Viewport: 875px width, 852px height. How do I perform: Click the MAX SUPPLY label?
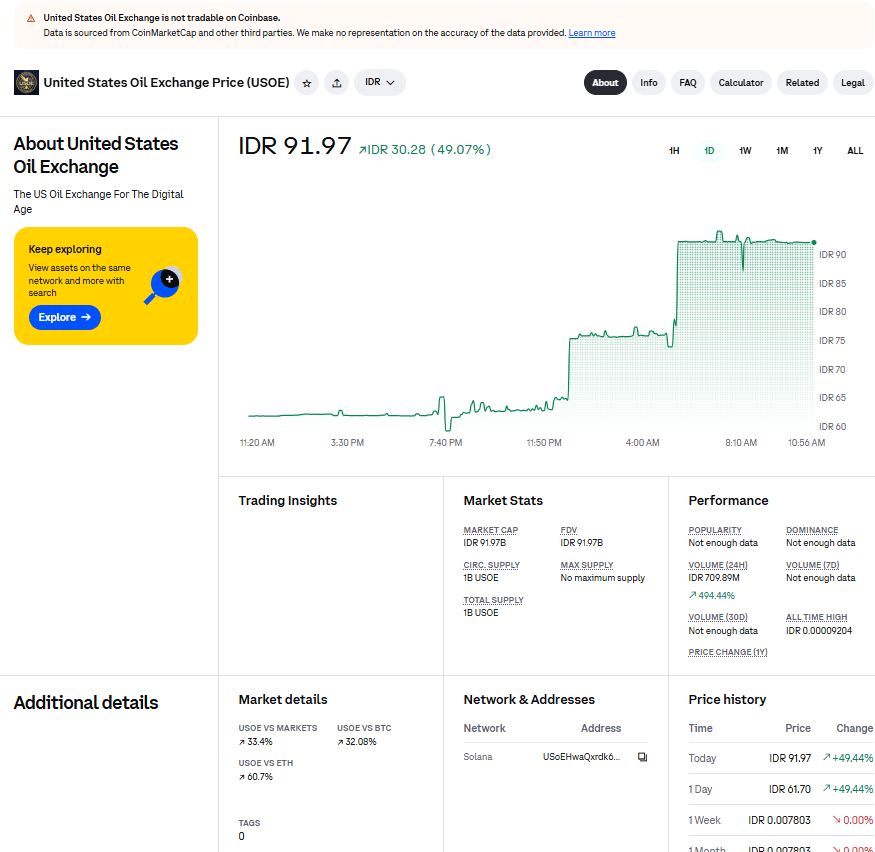[586, 565]
